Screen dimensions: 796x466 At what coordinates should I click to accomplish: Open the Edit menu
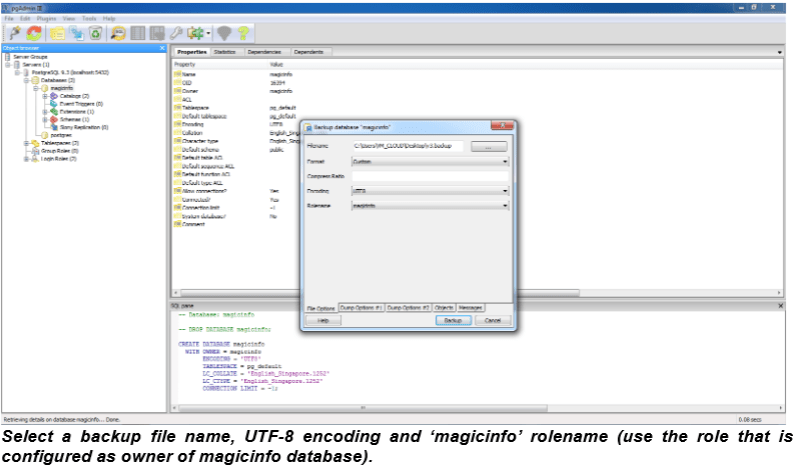pos(25,18)
